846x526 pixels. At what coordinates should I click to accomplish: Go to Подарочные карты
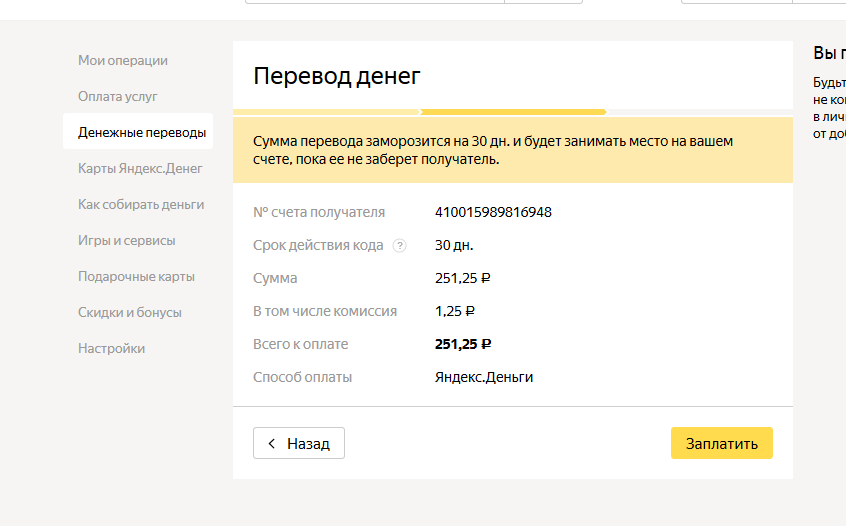coord(136,276)
